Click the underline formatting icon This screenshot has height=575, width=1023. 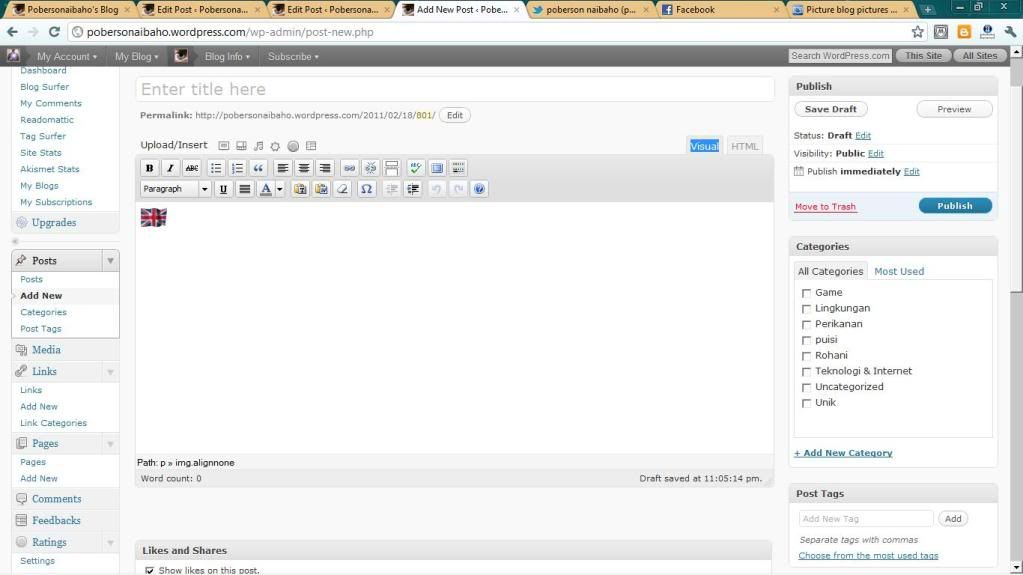(223, 189)
